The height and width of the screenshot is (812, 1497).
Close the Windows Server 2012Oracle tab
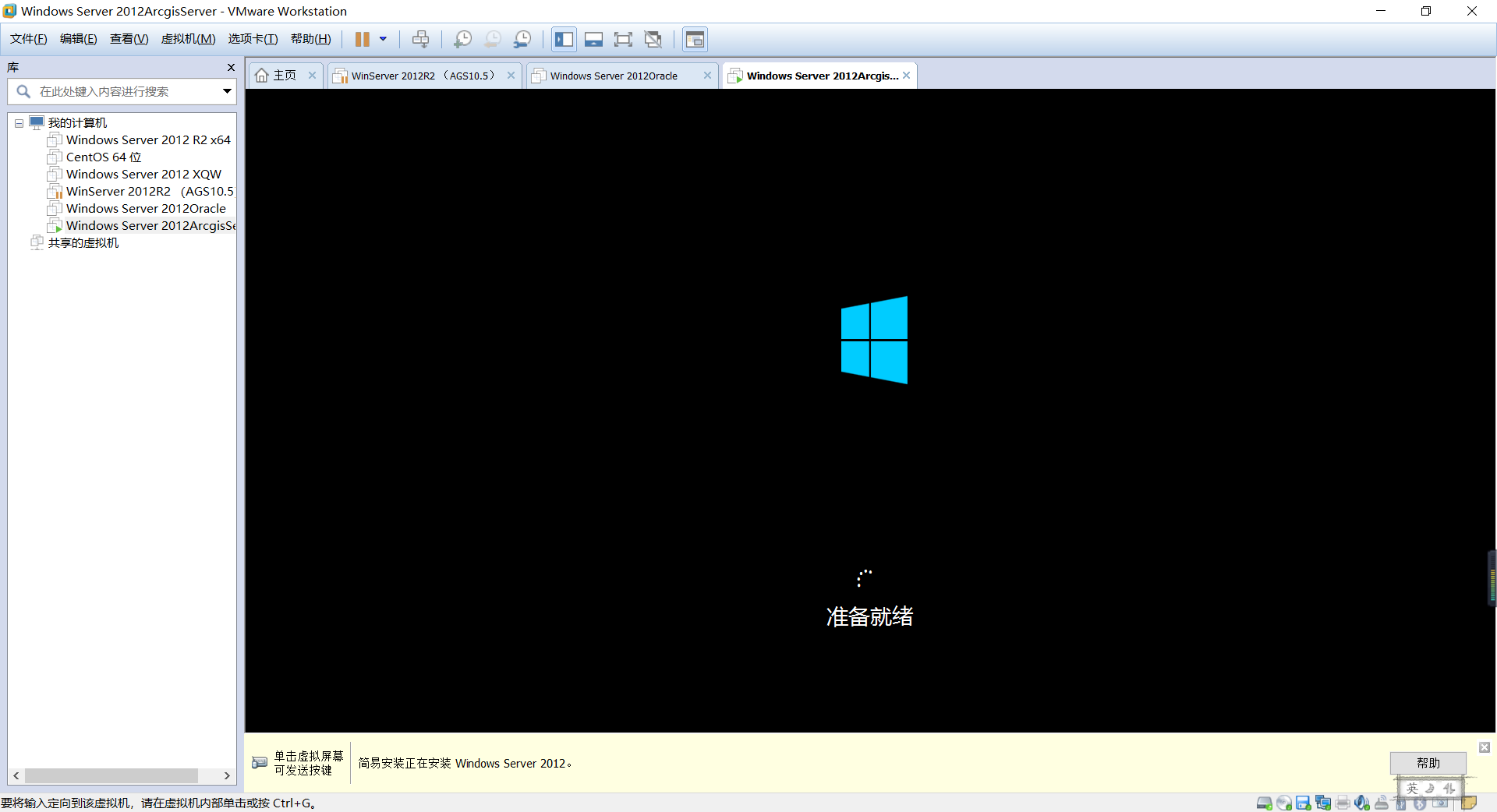(707, 76)
